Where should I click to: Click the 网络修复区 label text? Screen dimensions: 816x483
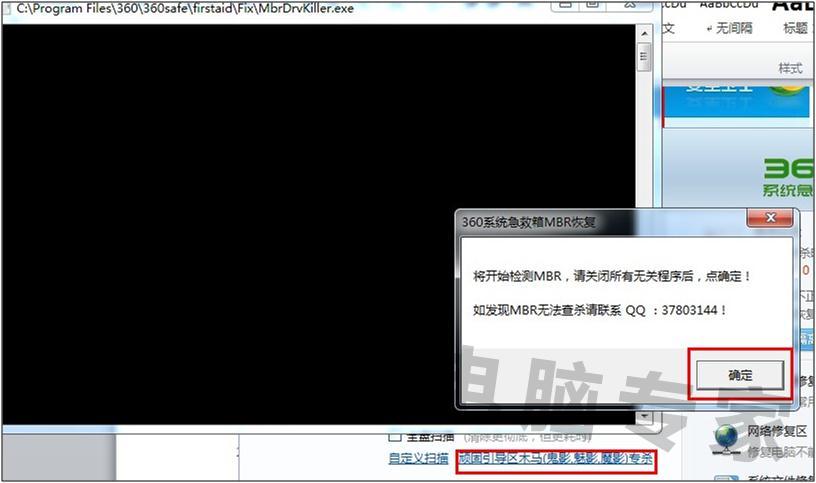click(x=777, y=431)
